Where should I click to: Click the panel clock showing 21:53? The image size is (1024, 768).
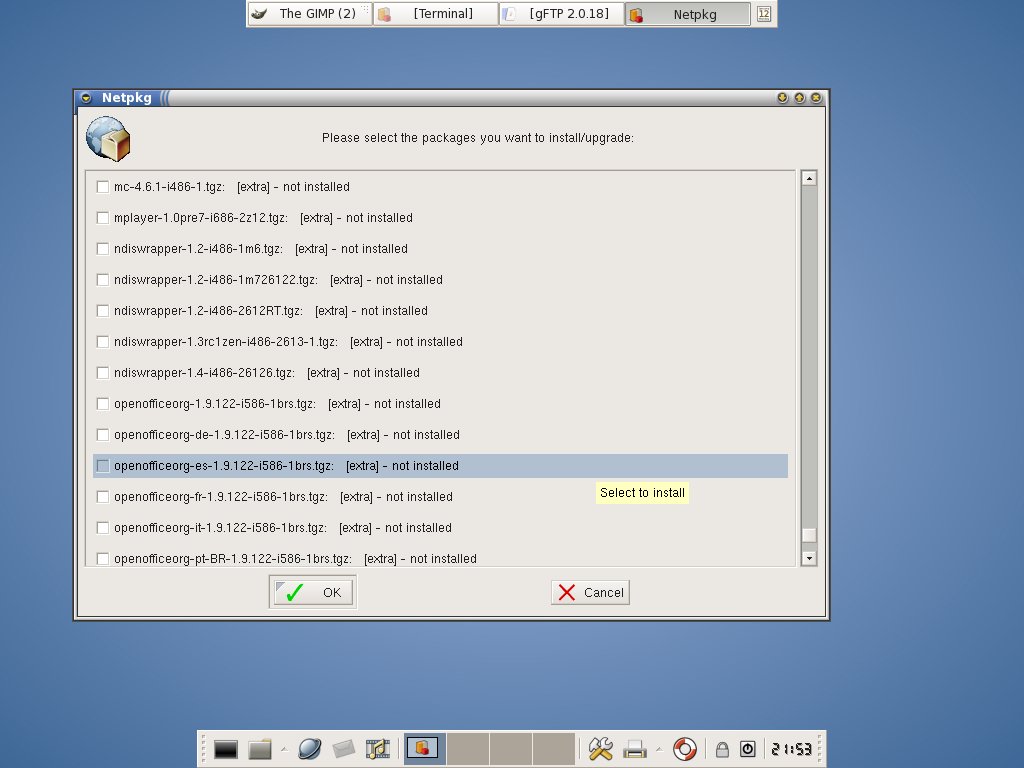792,749
